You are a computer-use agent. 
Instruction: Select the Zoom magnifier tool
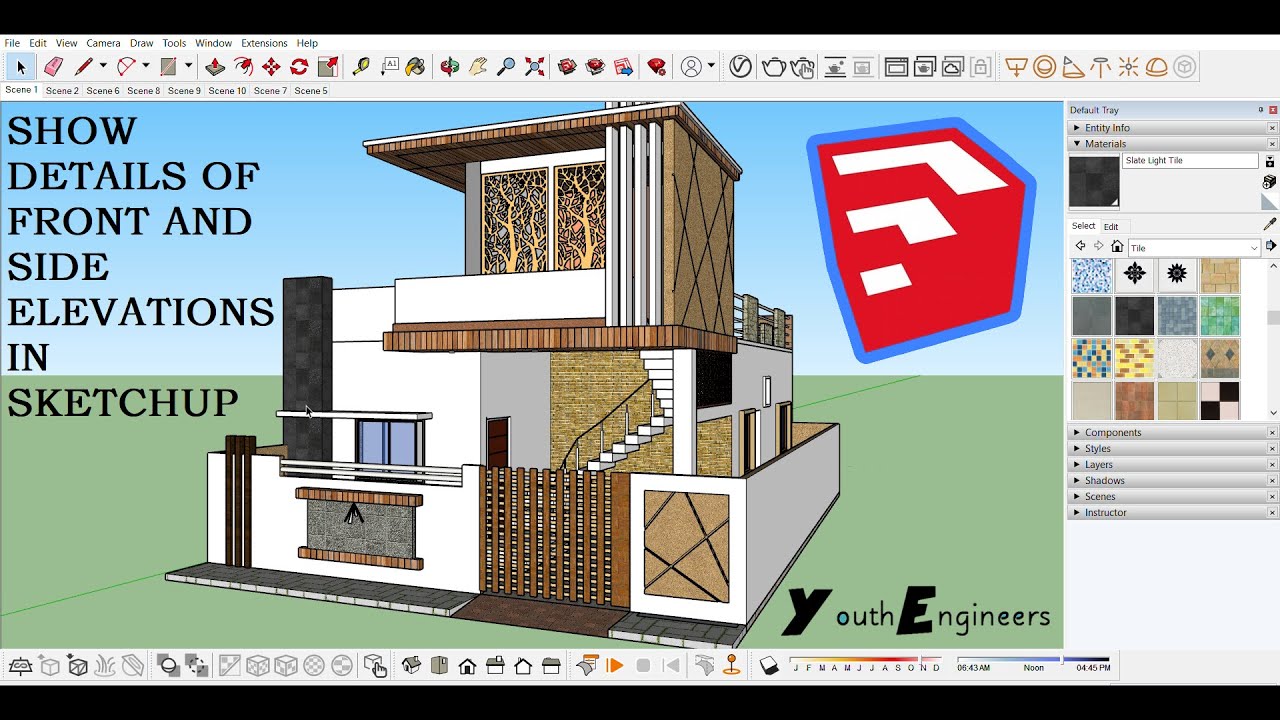click(x=506, y=67)
